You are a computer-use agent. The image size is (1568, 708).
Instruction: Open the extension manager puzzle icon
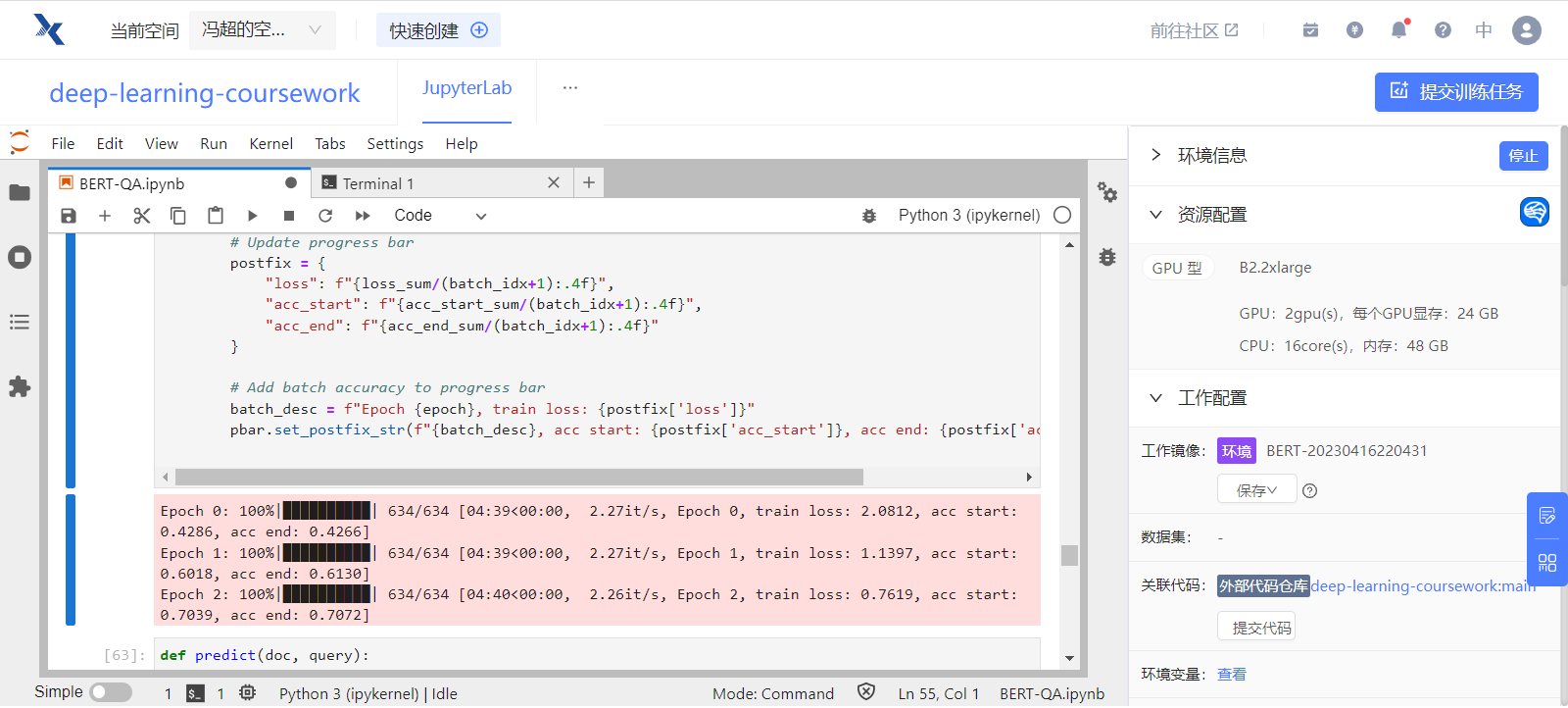[x=20, y=387]
